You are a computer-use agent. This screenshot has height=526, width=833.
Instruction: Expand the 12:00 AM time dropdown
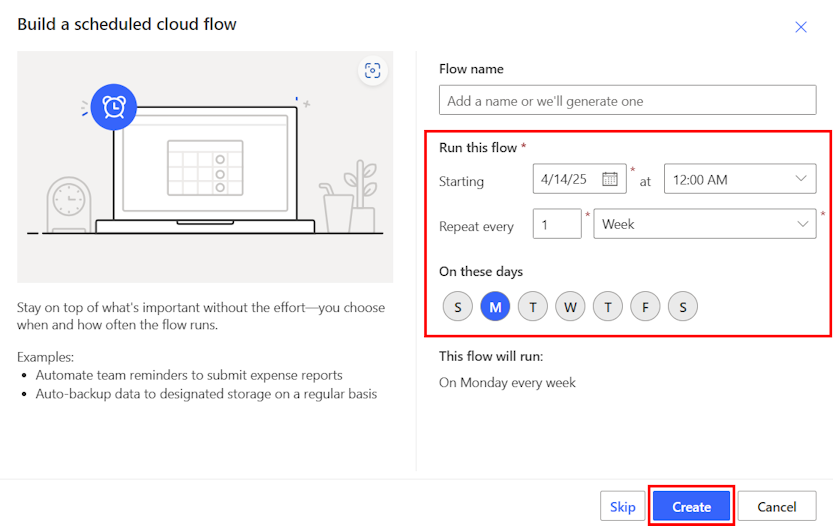[x=739, y=180]
